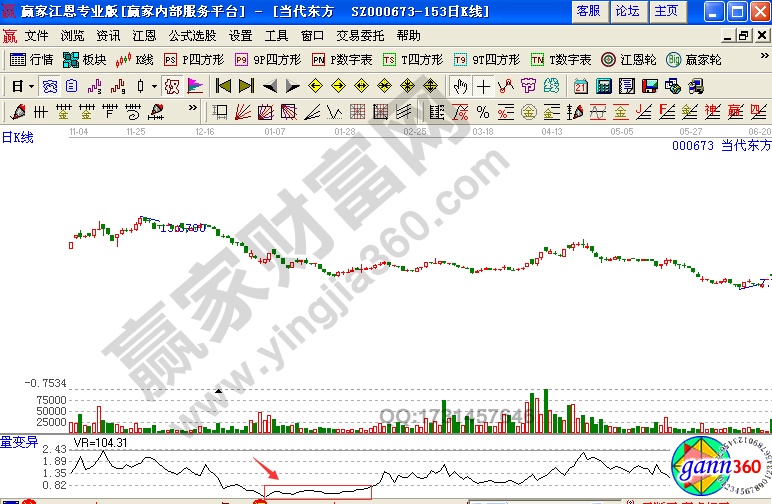Switch to the K线 candlestick chart

(135, 60)
